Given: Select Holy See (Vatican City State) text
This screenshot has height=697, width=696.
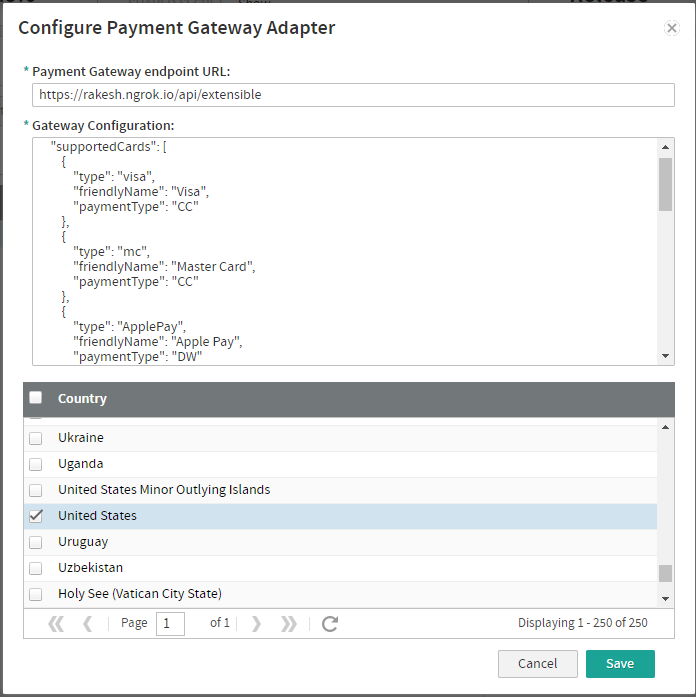Looking at the screenshot, I should (x=140, y=594).
